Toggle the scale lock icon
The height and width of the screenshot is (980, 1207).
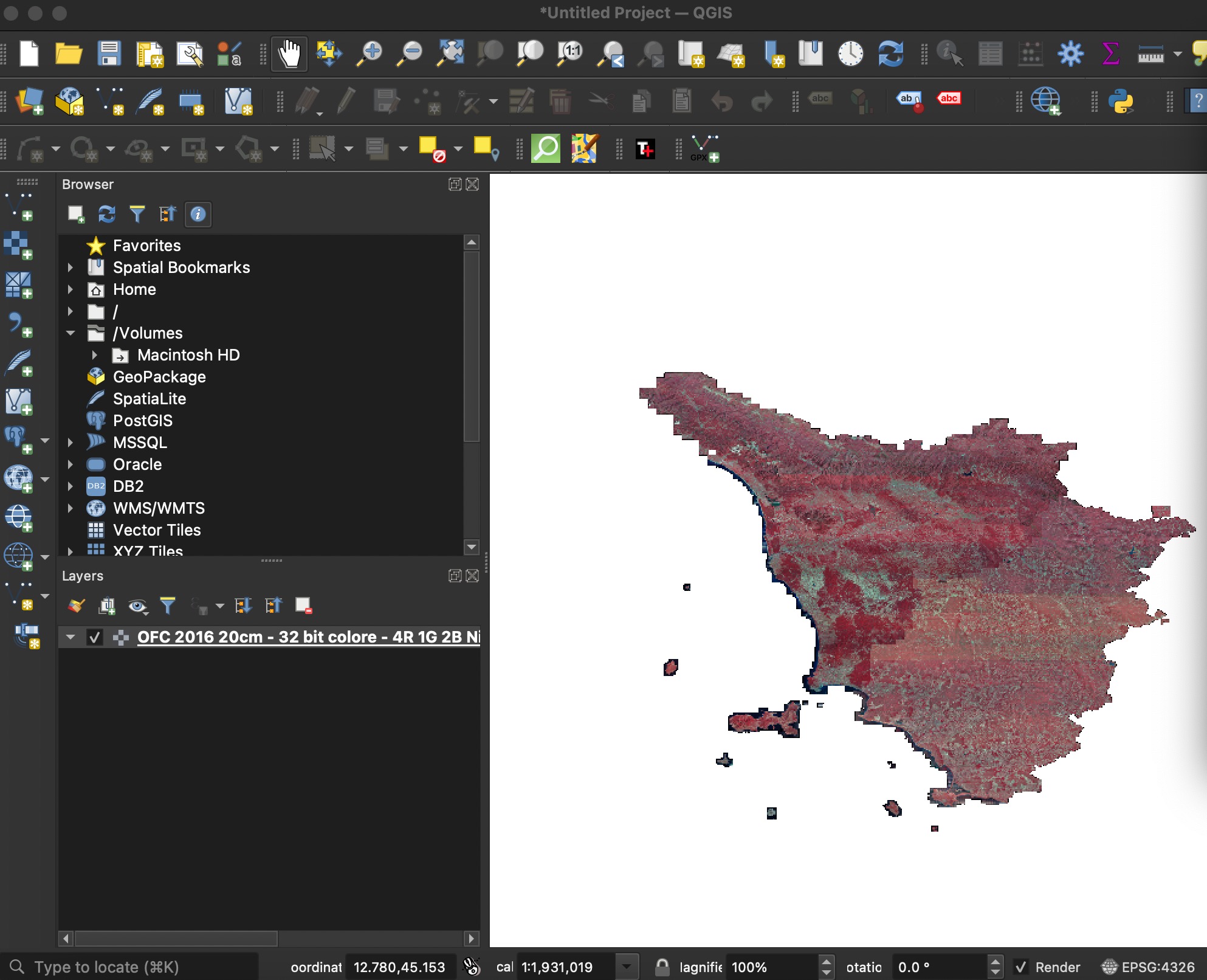click(662, 967)
